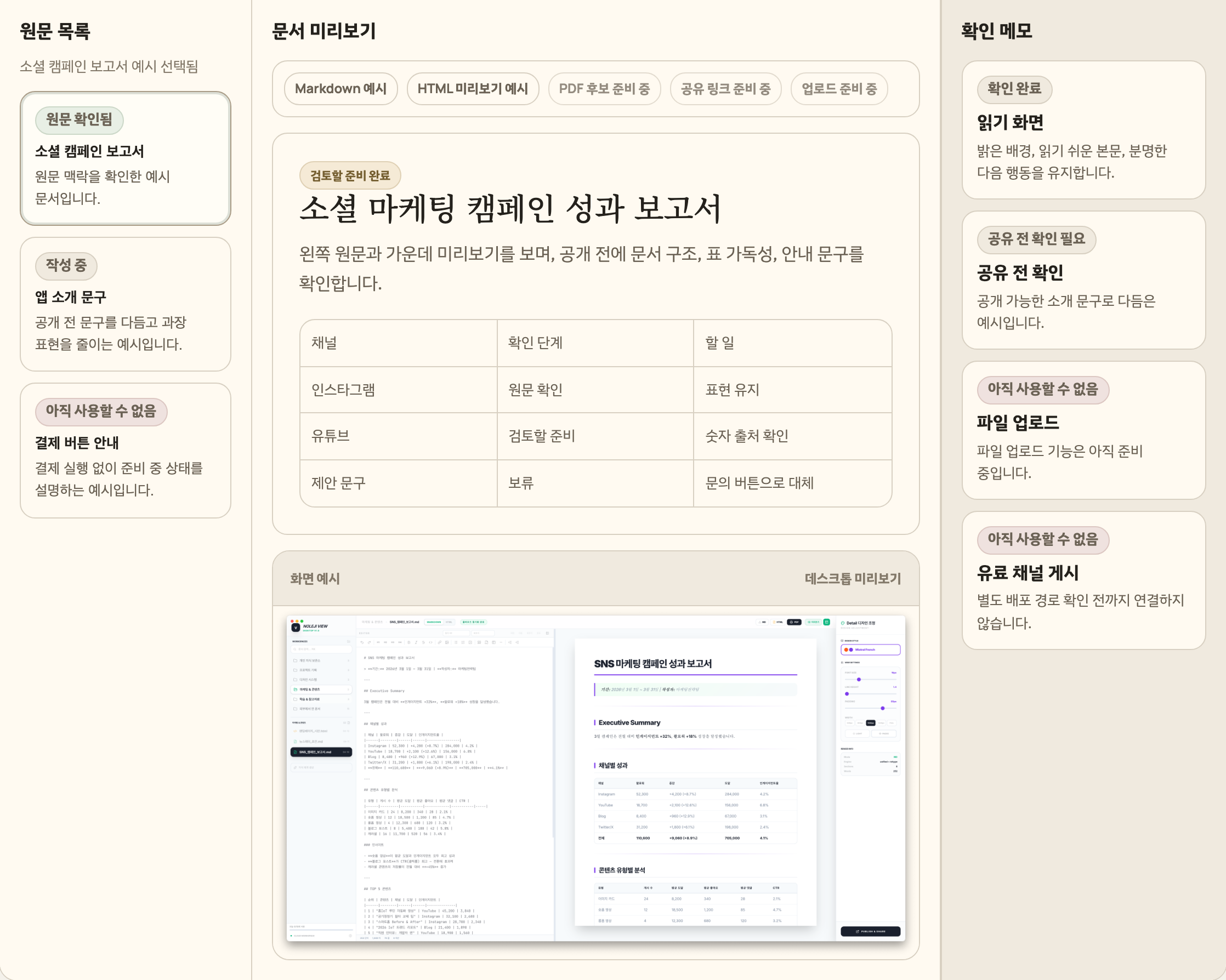Click the 채널 column header
Screen dimensions: 1226x980
[x=398, y=343]
